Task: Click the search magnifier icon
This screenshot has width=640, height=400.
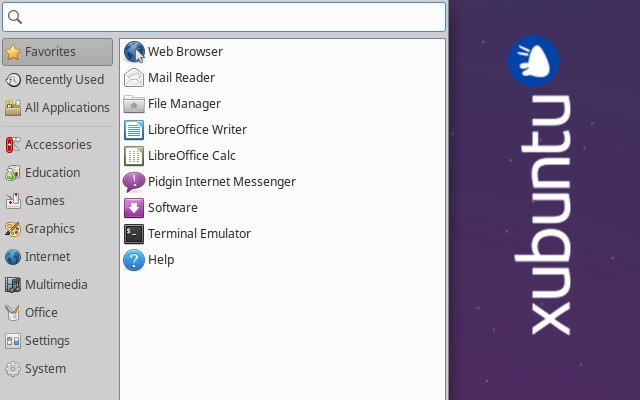Action: coord(15,17)
